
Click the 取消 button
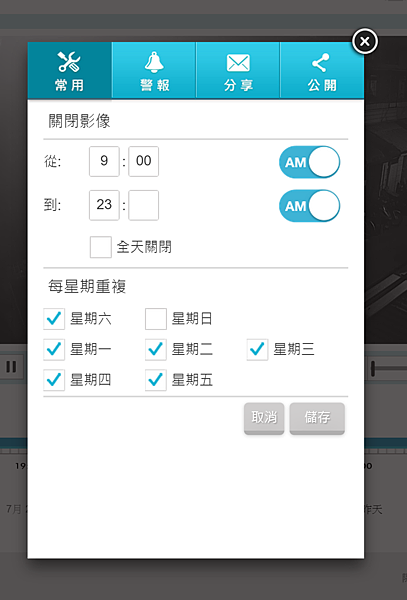tap(264, 418)
